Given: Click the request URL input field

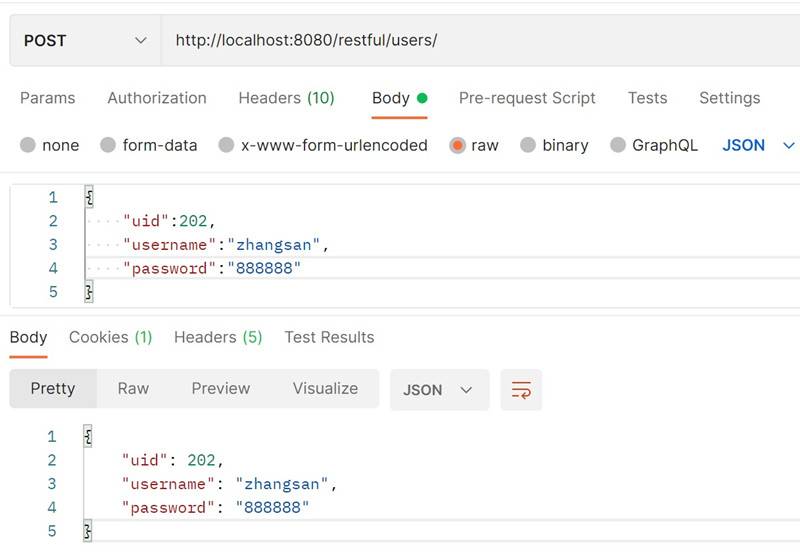Looking at the screenshot, I should 480,41.
